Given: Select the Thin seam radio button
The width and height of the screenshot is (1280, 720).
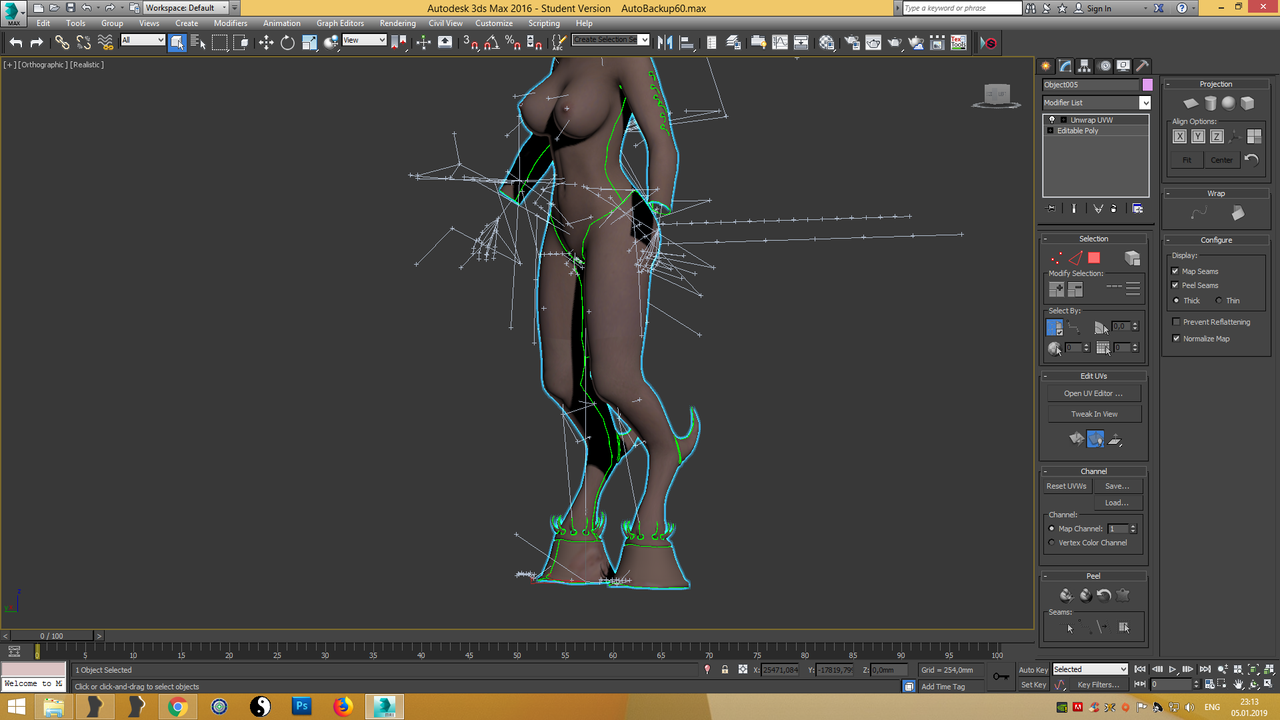Looking at the screenshot, I should 1218,300.
